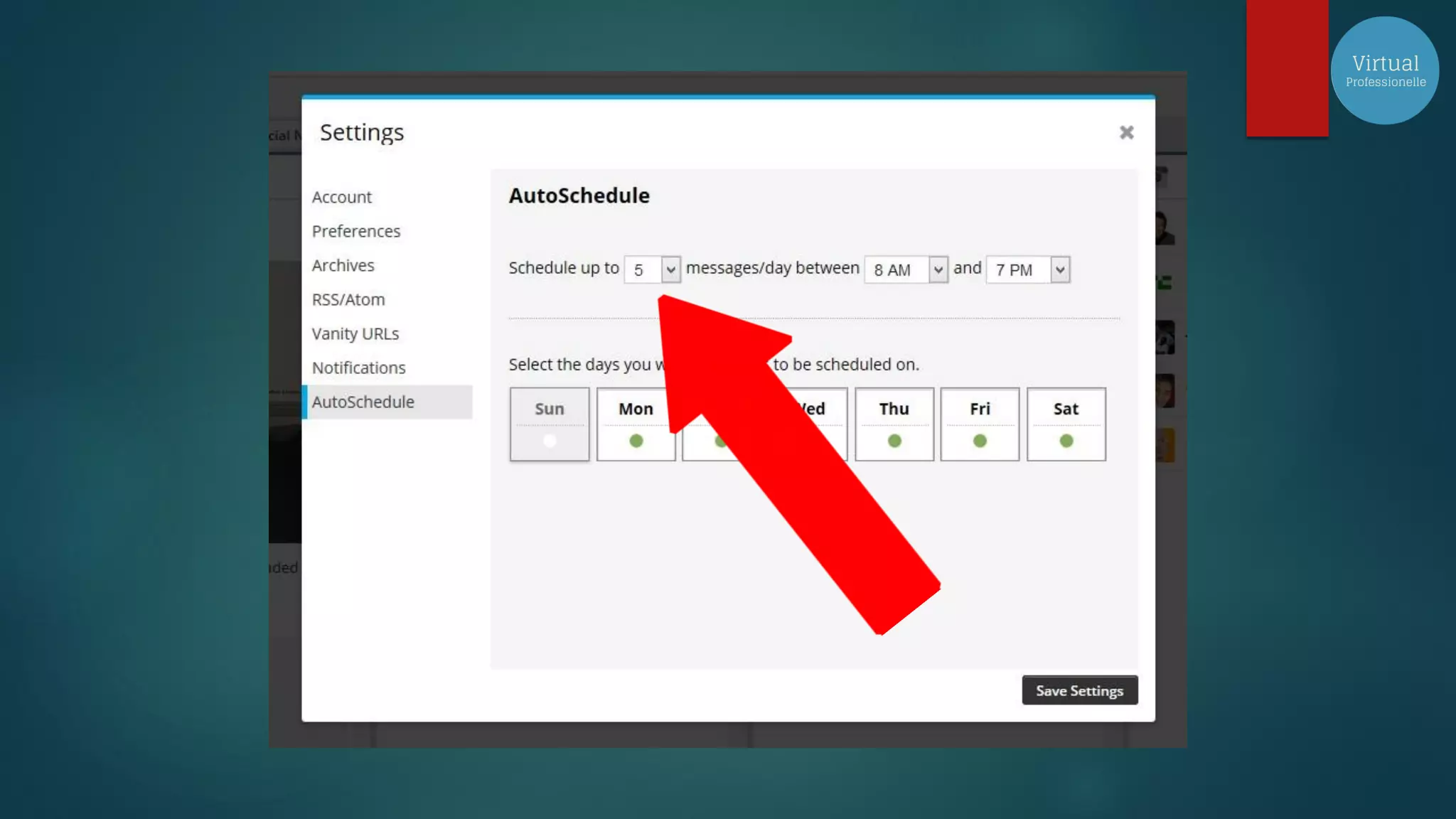
Task: Open the 8 AM start time dropdown
Action: 906,269
